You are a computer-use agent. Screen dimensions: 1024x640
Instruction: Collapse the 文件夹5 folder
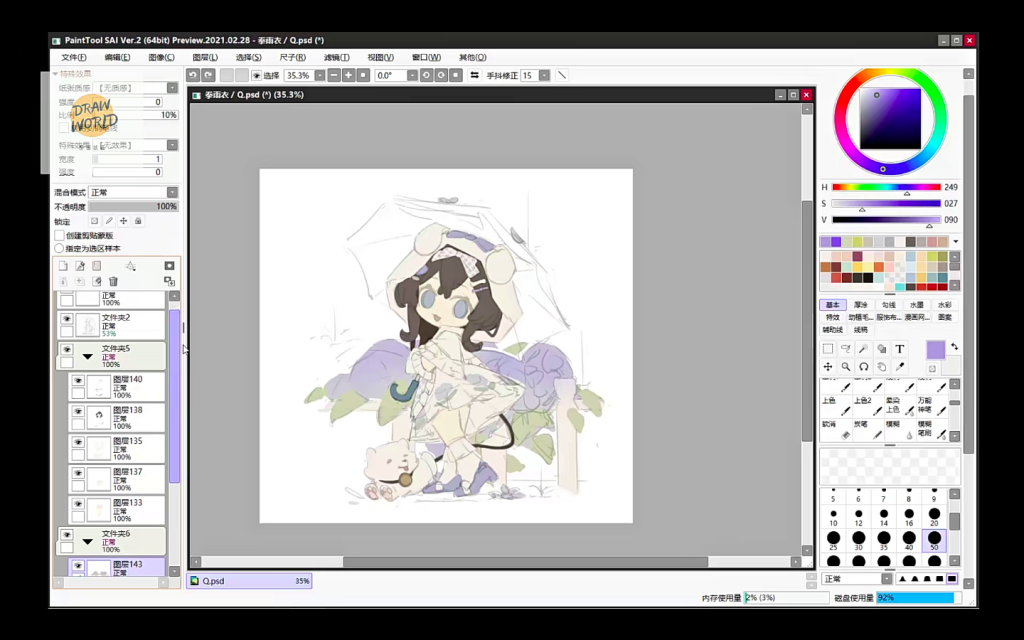(x=87, y=355)
